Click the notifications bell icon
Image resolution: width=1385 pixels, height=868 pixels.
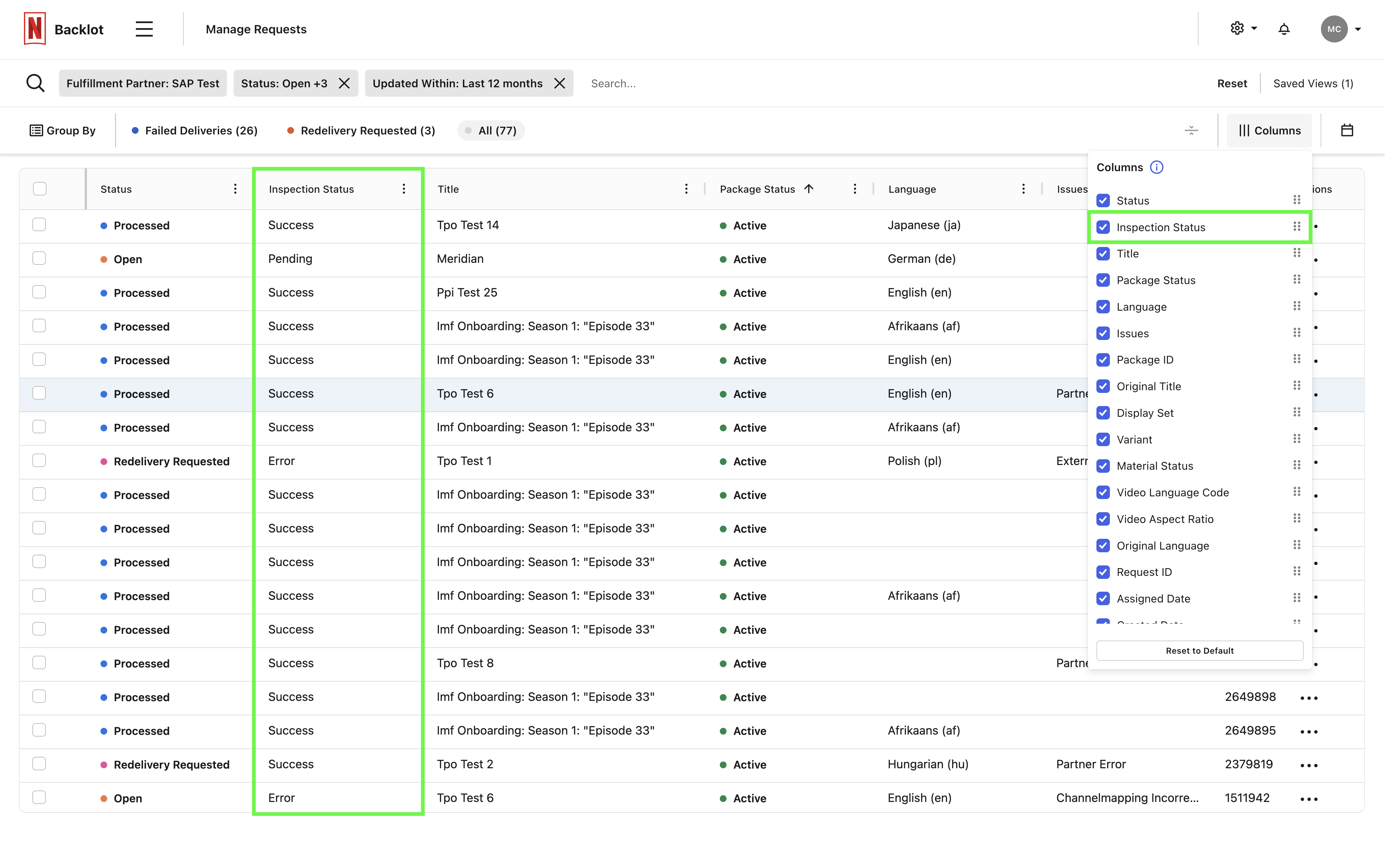click(x=1284, y=29)
